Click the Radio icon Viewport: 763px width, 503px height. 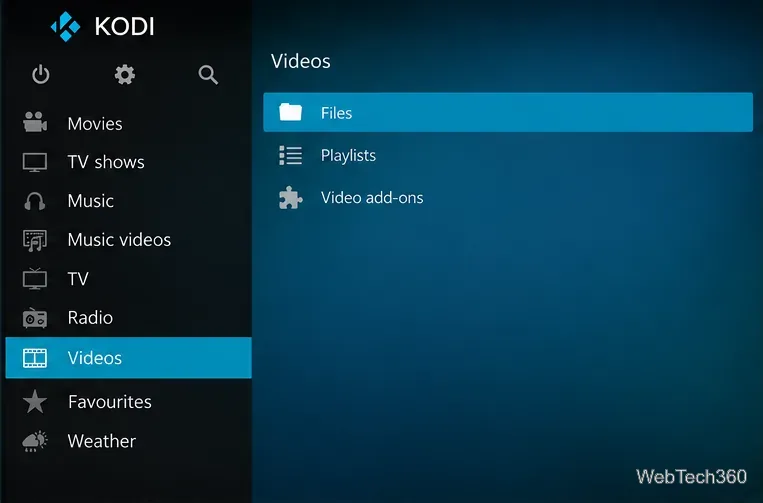(x=35, y=318)
